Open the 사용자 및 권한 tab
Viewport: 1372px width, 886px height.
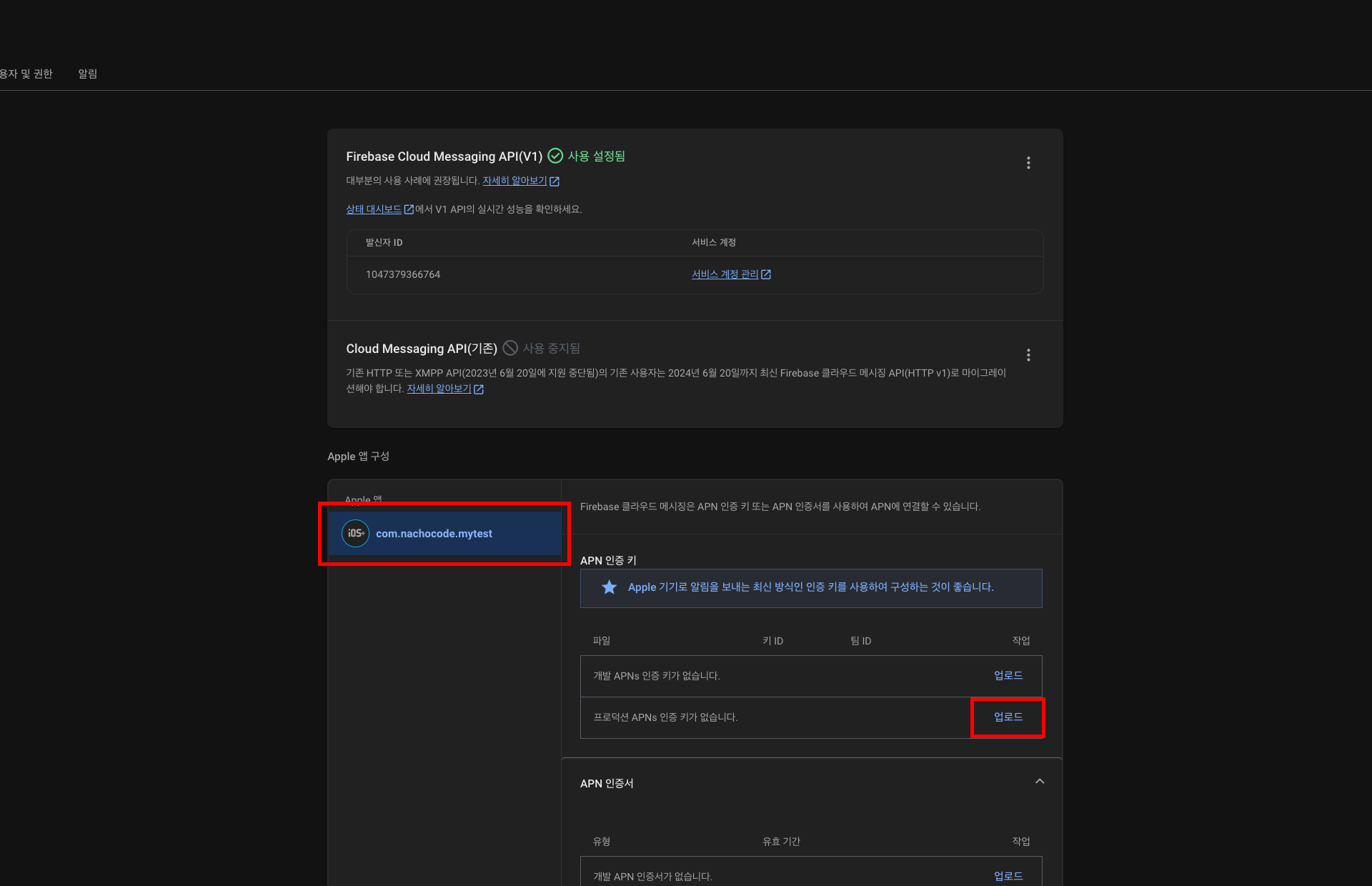point(27,74)
